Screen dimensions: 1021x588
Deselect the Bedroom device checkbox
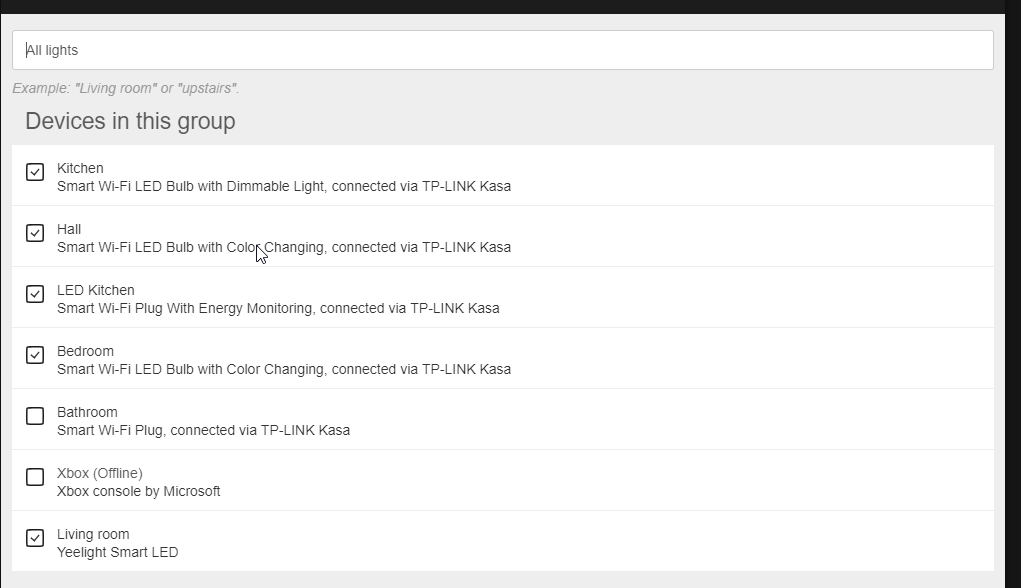[x=35, y=355]
